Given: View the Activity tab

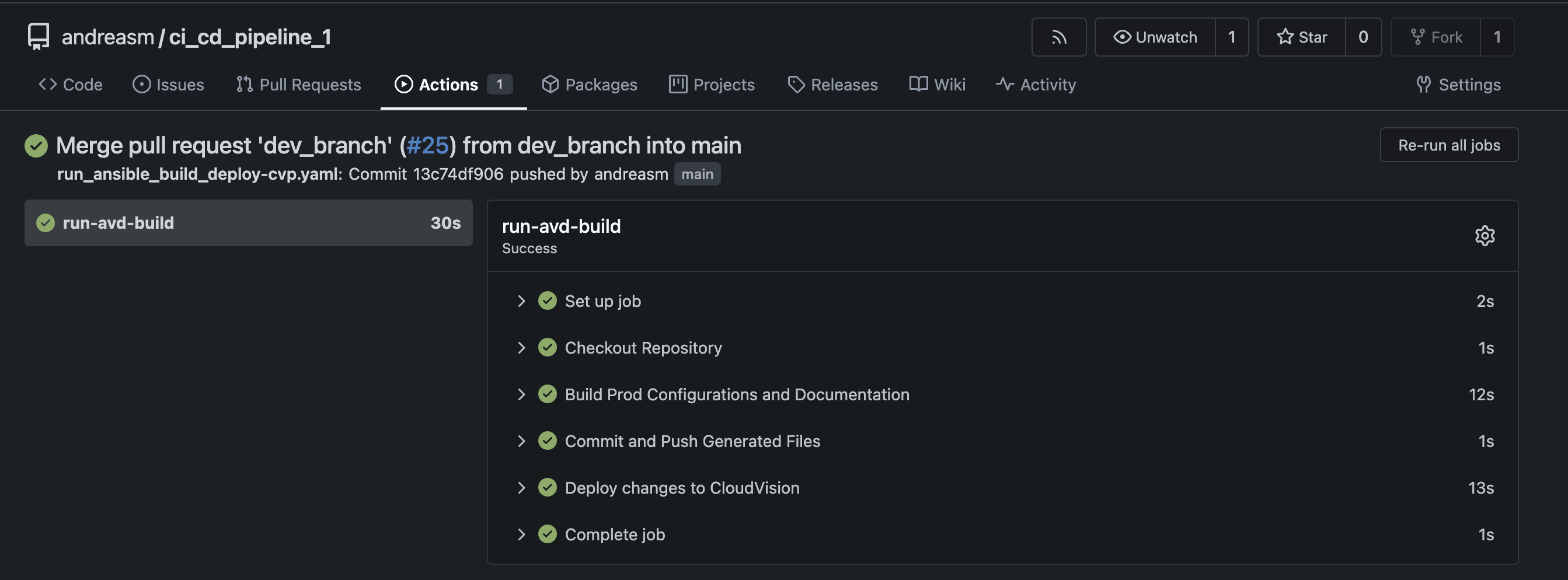Looking at the screenshot, I should (x=1036, y=85).
